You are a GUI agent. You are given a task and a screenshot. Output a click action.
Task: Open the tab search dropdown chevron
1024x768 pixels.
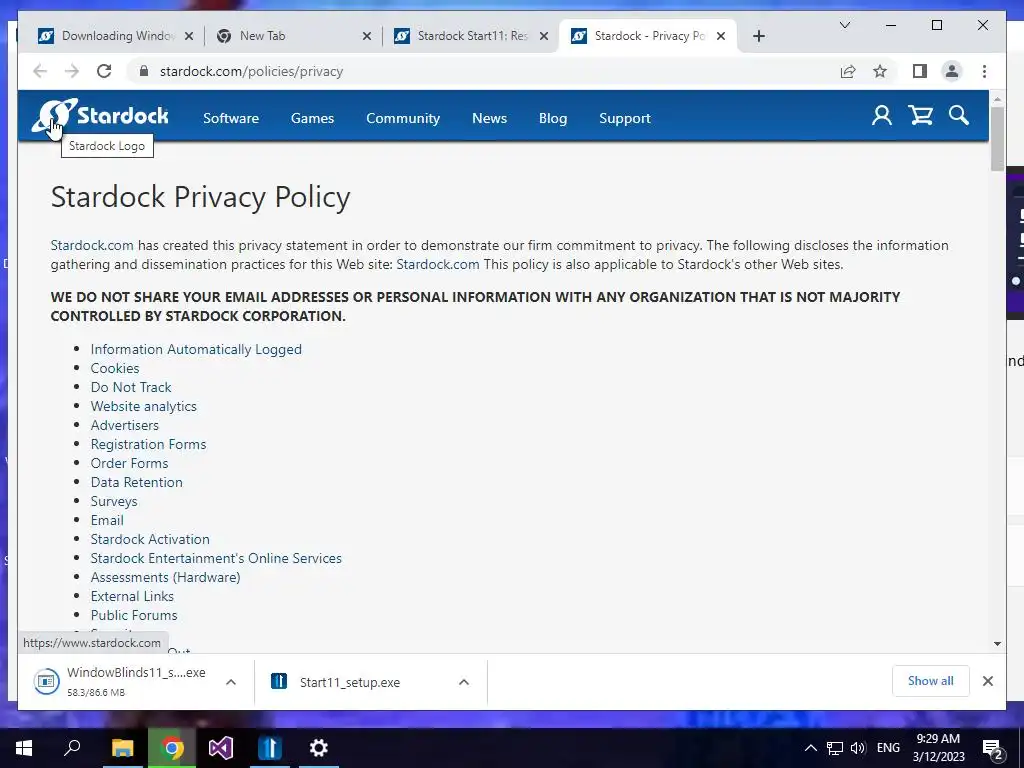click(x=844, y=25)
